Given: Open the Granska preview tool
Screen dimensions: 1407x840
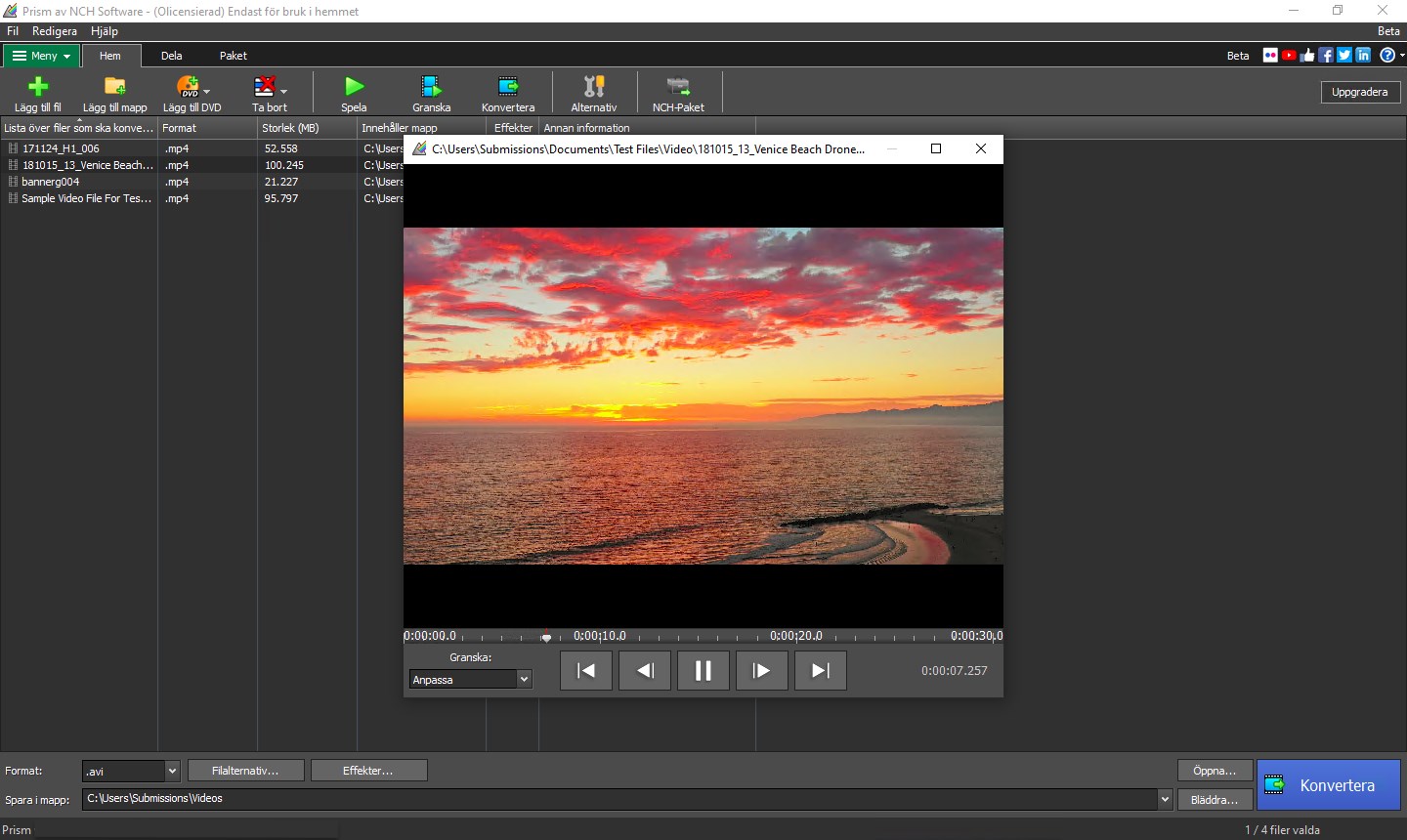Looking at the screenshot, I should pyautogui.click(x=431, y=88).
